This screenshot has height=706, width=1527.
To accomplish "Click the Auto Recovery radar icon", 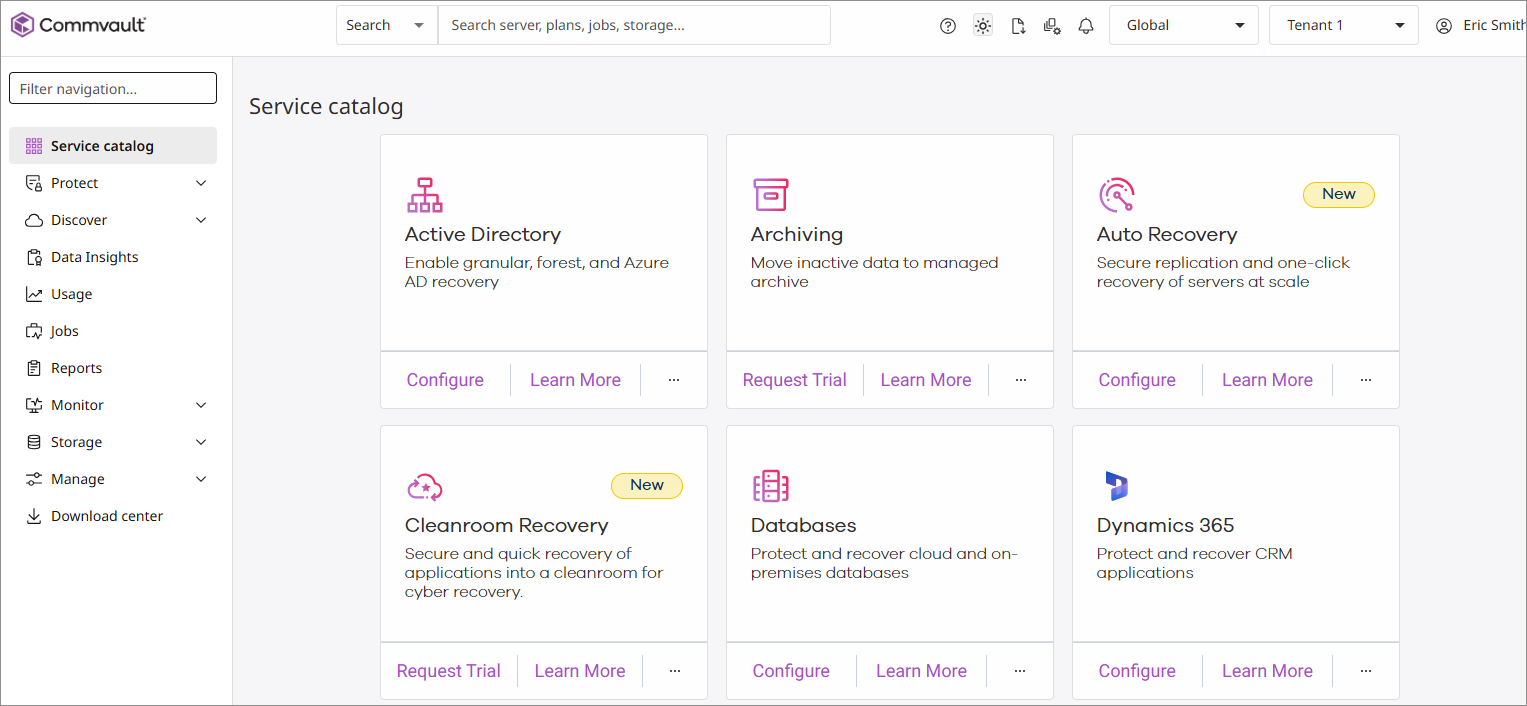I will pos(1117,195).
